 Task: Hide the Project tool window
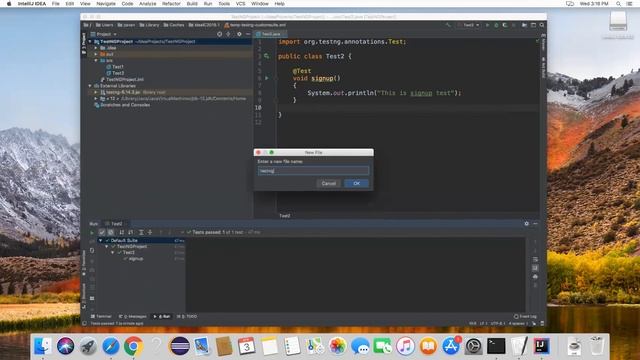pos(248,34)
